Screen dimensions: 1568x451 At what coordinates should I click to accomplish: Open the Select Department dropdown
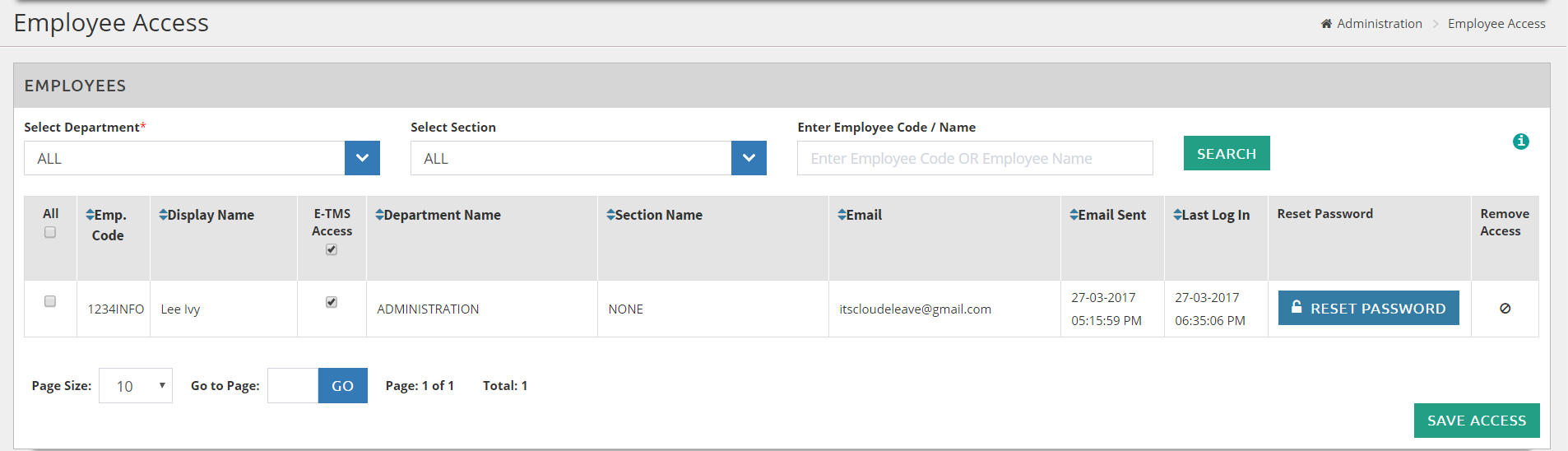(362, 158)
